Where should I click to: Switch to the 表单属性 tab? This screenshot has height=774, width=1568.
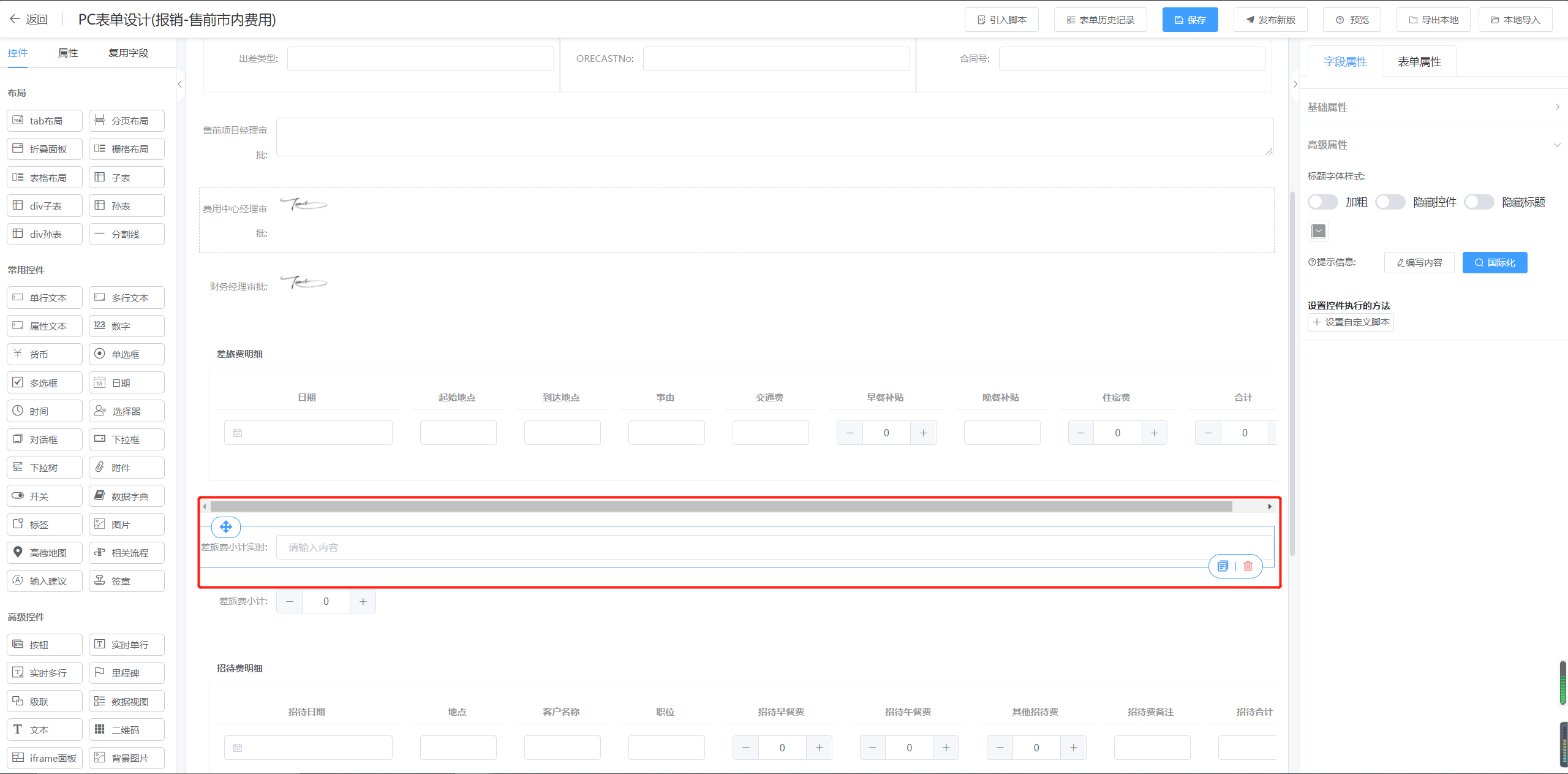click(x=1419, y=62)
